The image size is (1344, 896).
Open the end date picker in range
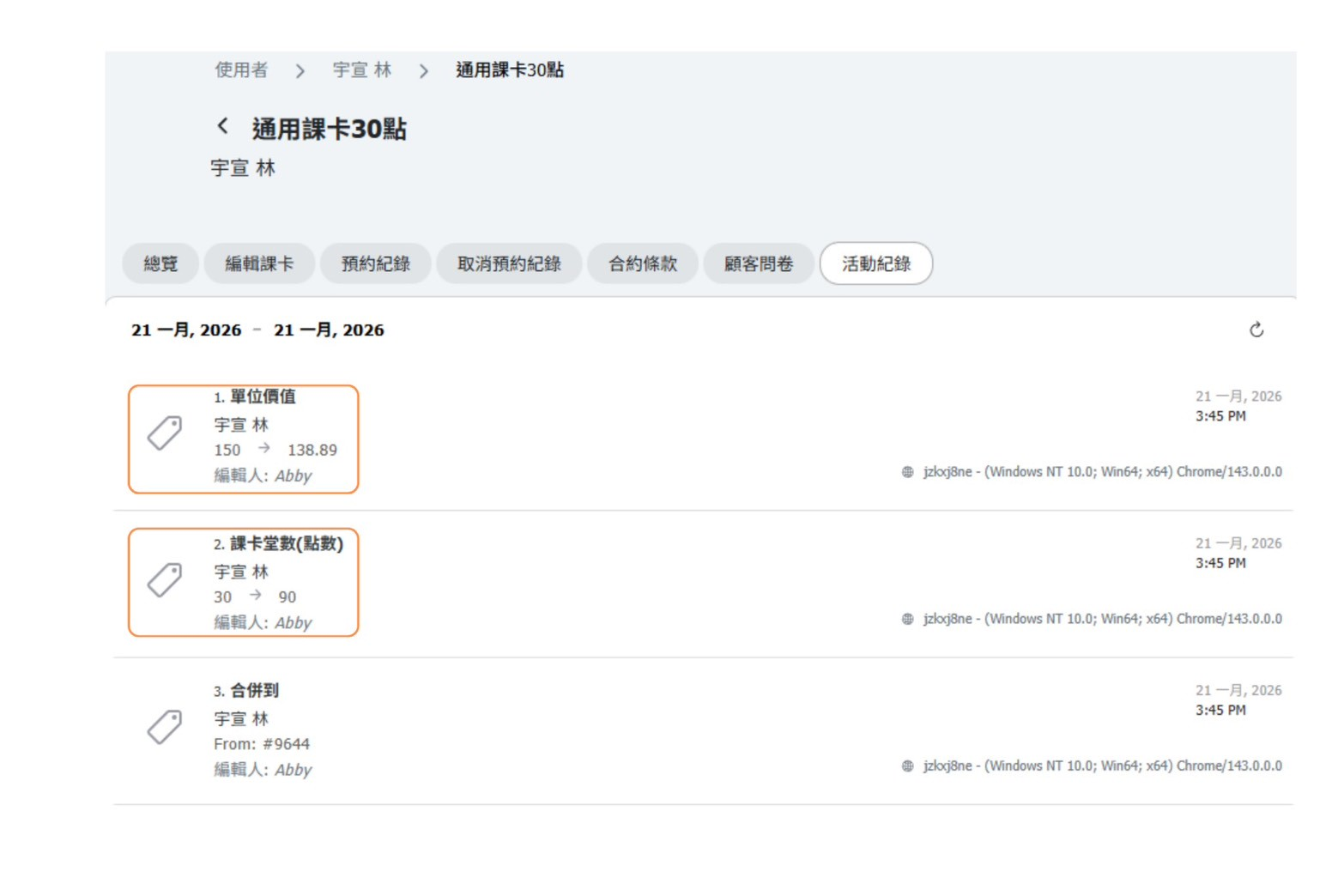[329, 330]
